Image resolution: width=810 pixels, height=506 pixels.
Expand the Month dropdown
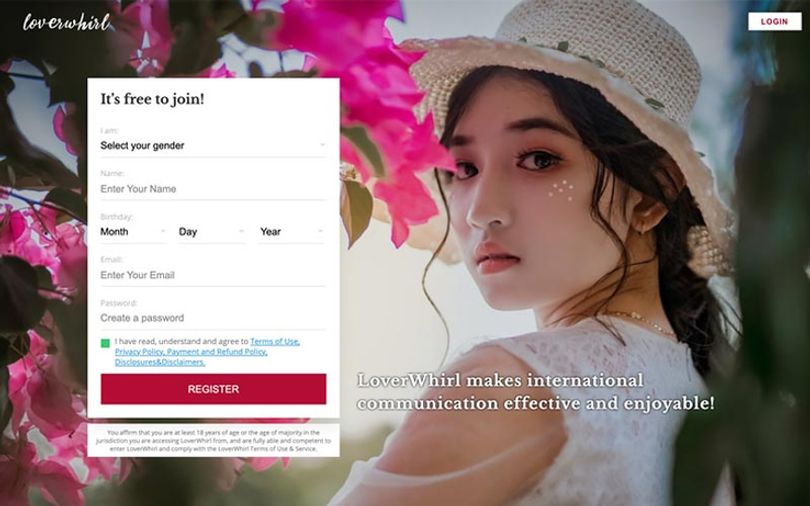tap(133, 232)
